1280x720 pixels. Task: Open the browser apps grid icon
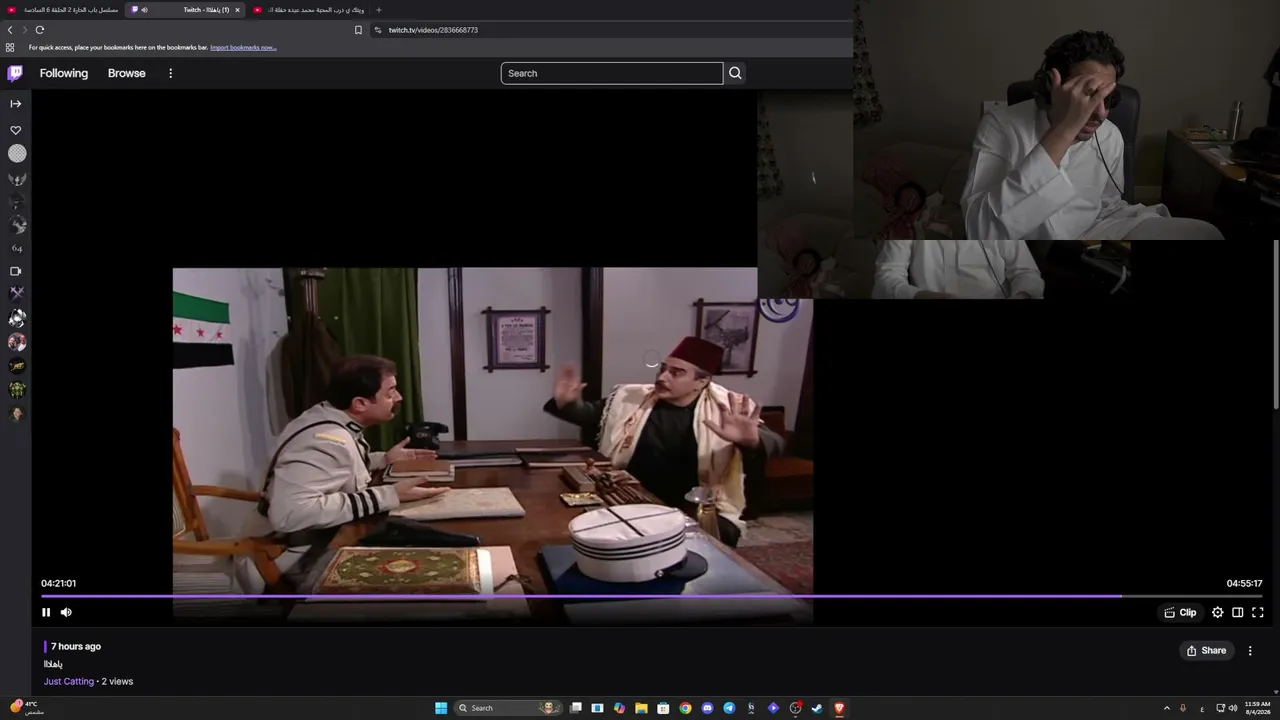pyautogui.click(x=10, y=47)
